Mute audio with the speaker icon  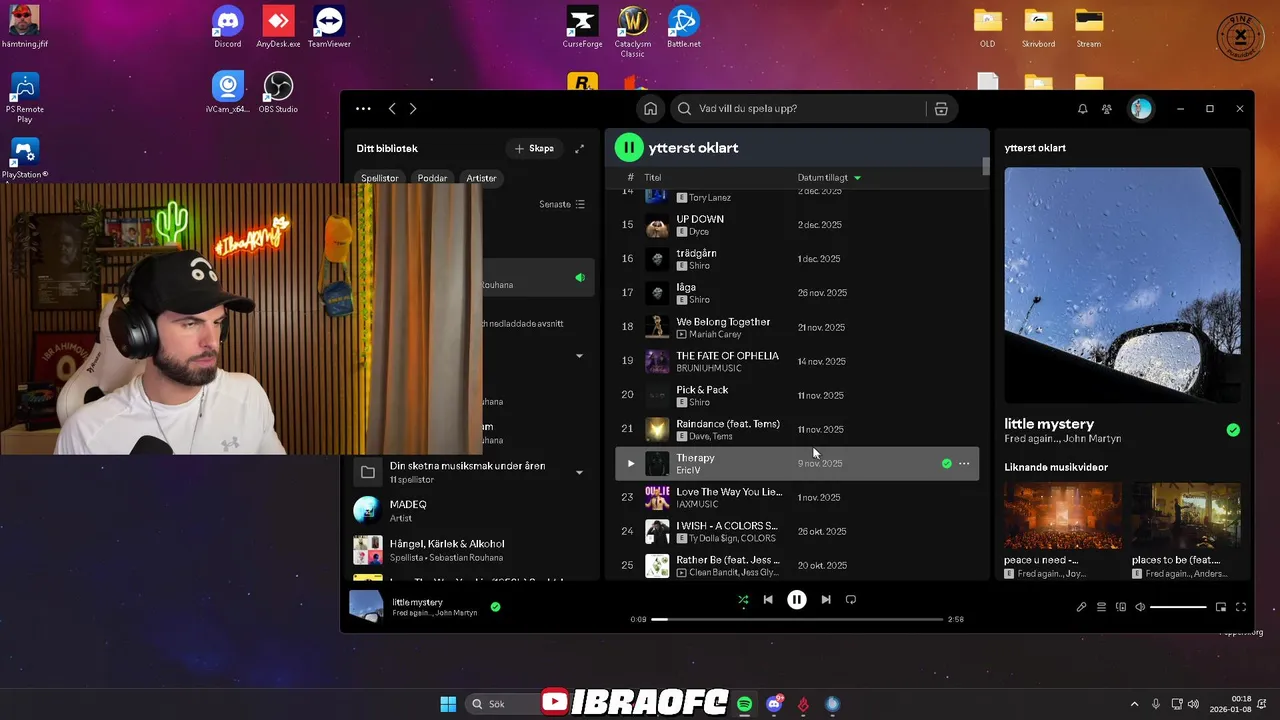click(1140, 607)
